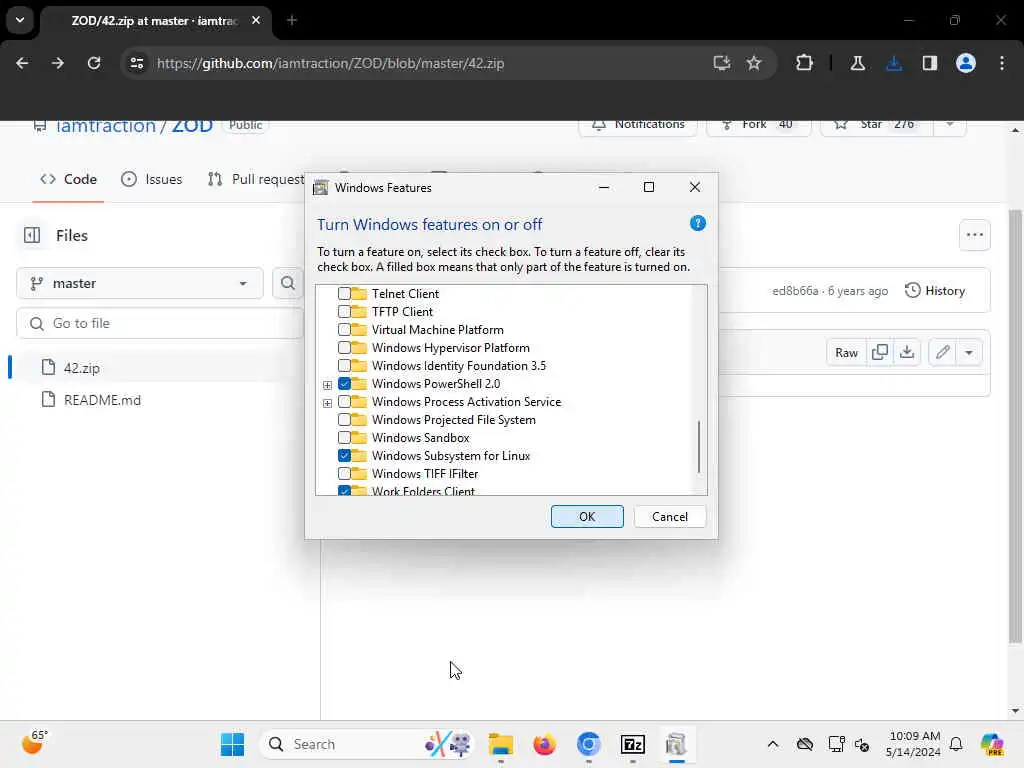Image resolution: width=1024 pixels, height=768 pixels.
Task: Open File Explorer from the taskbar
Action: 501,744
